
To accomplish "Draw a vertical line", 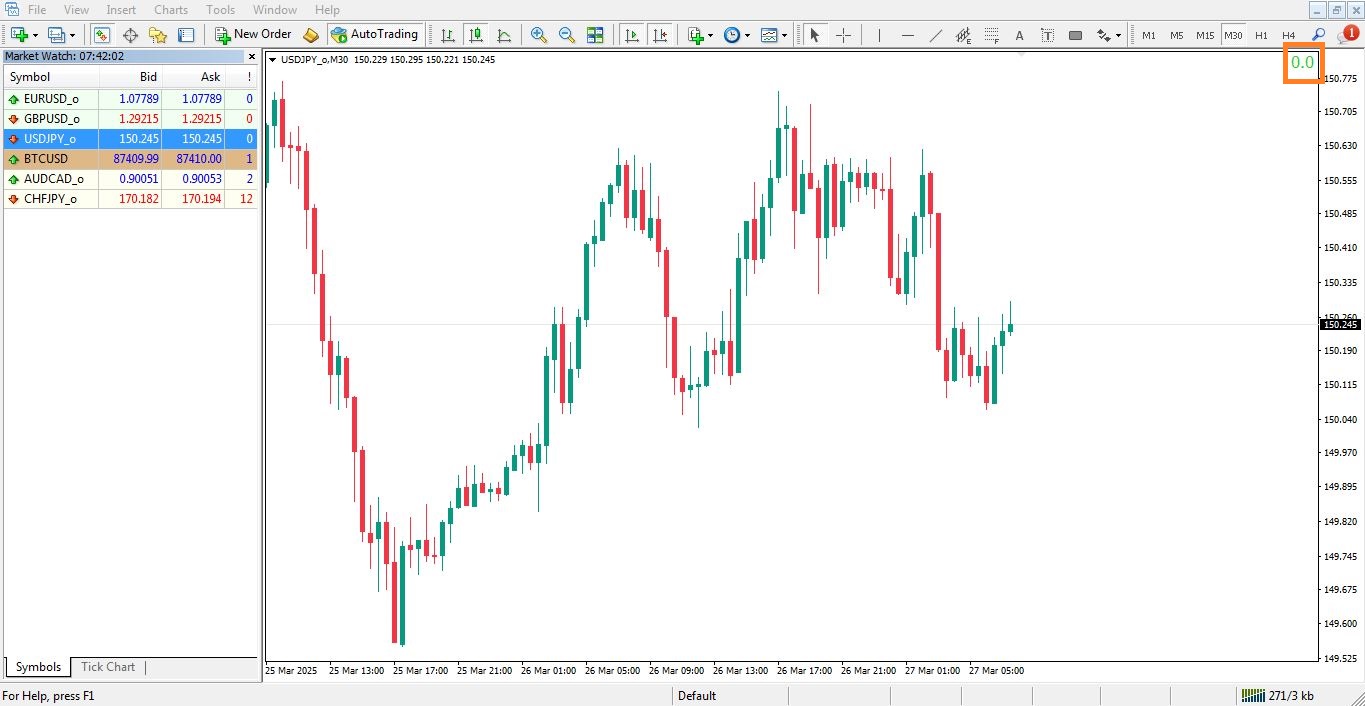I will click(x=879, y=35).
